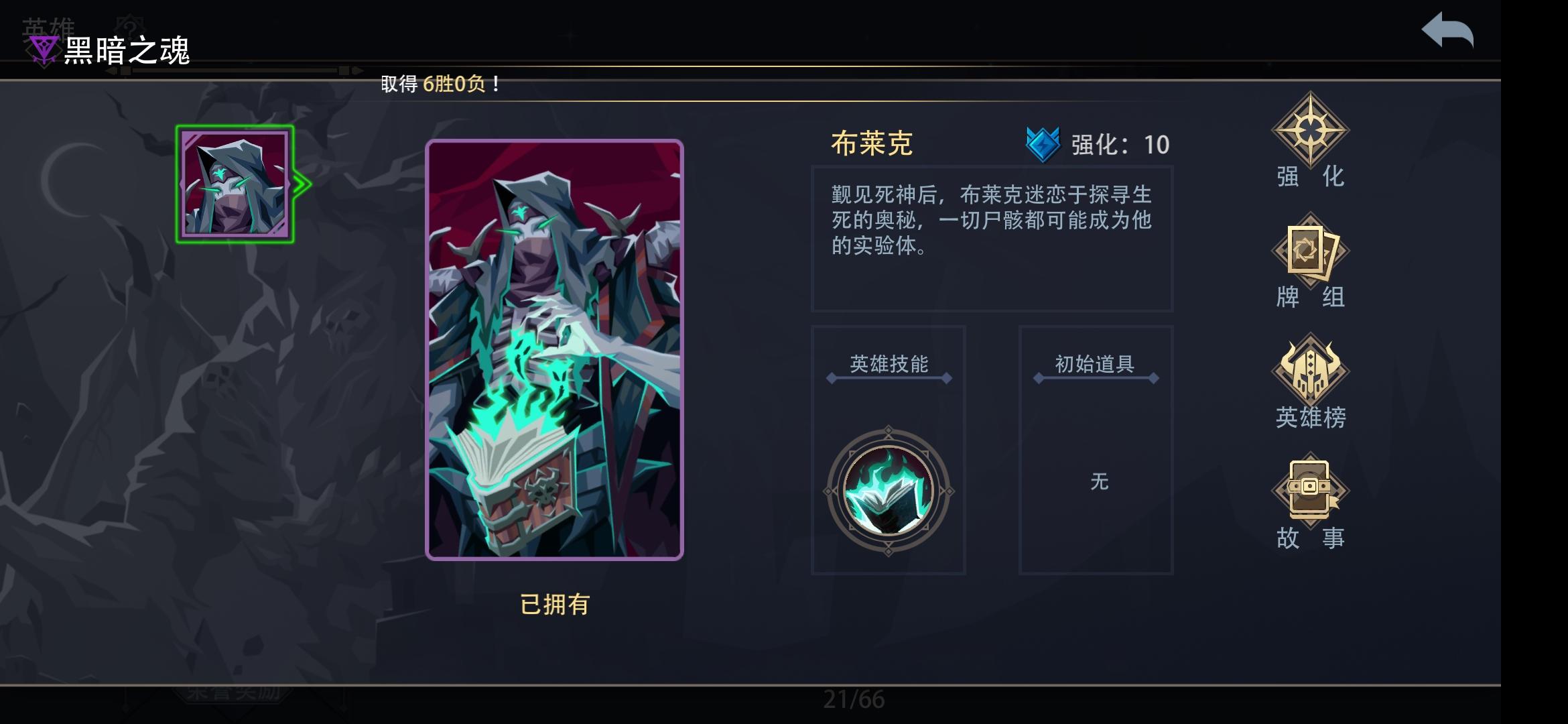Click the 强化: 10 level text

[1120, 145]
